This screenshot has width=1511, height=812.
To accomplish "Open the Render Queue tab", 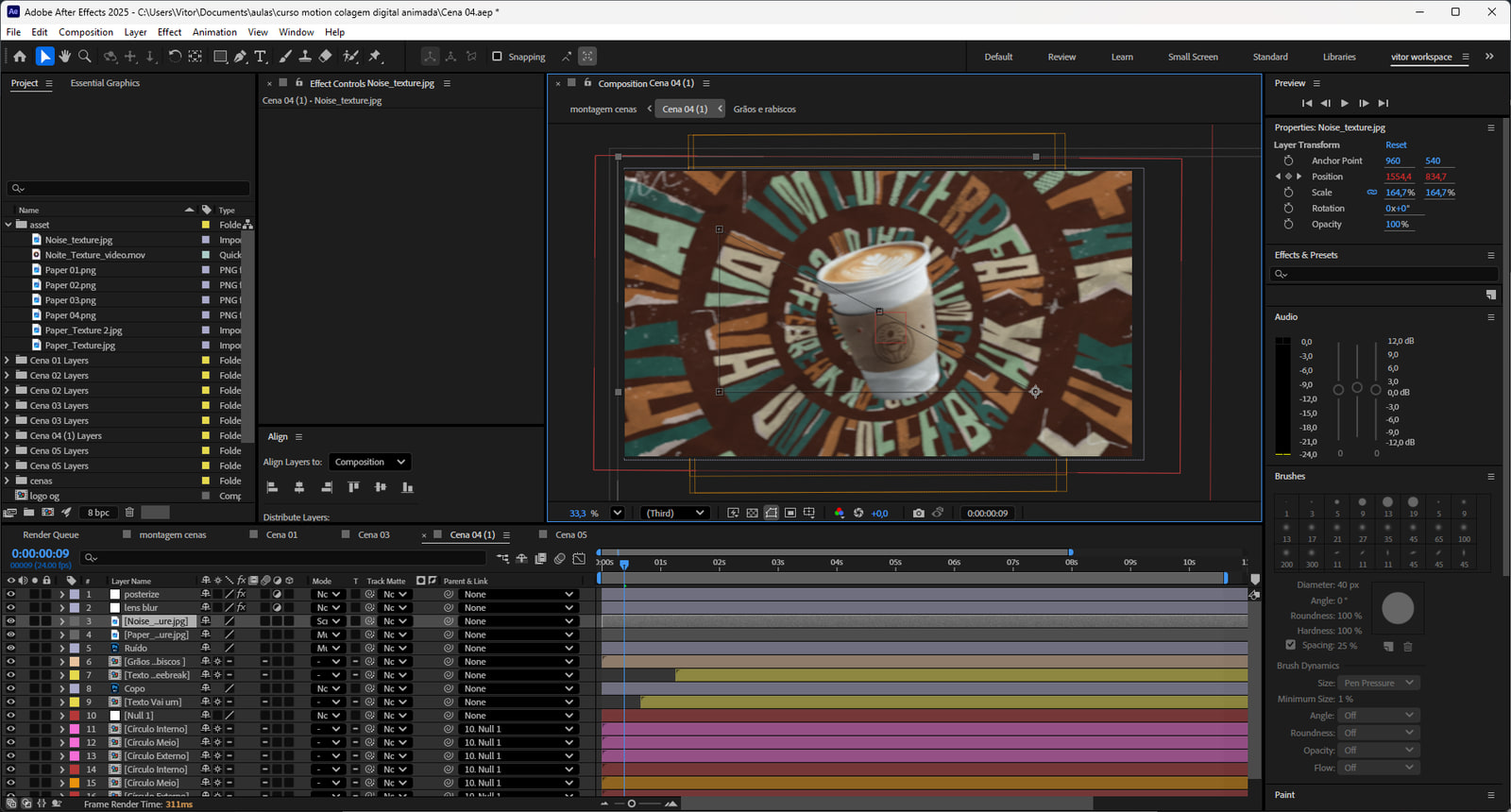I will point(51,534).
